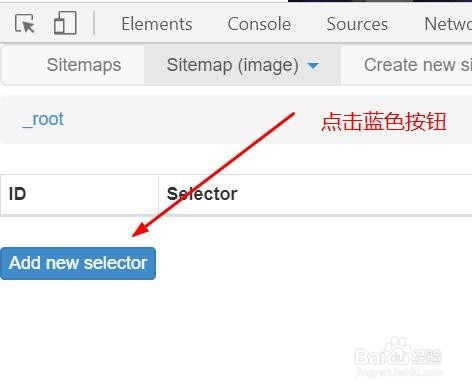The width and height of the screenshot is (472, 390).
Task: Click the red arrowhead above the button
Action: coord(140,229)
